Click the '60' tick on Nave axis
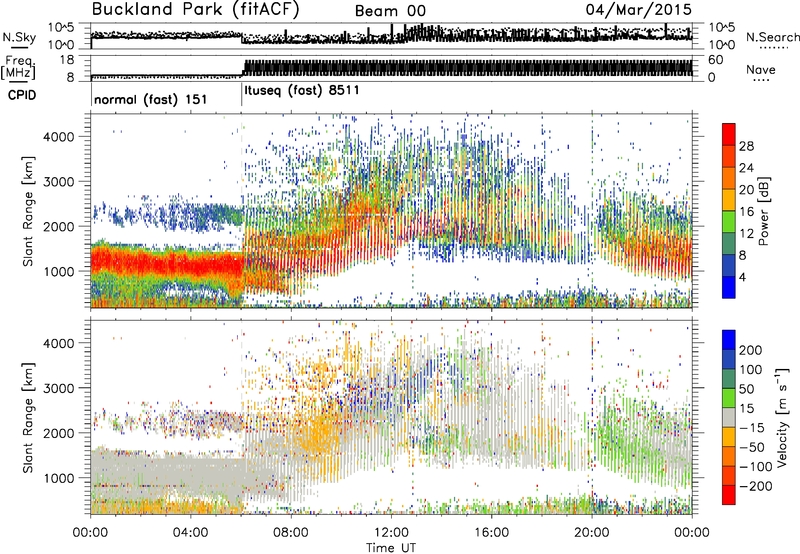 click(715, 60)
